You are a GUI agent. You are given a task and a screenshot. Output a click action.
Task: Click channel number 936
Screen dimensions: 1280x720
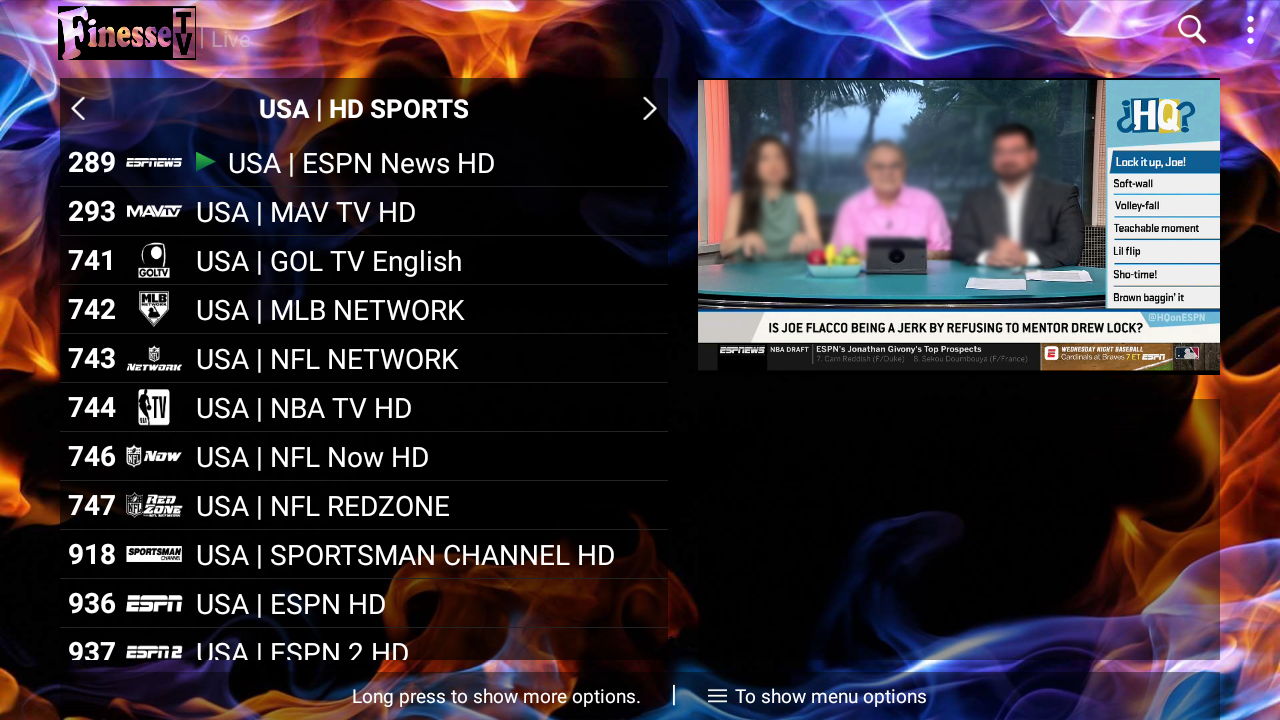(92, 603)
